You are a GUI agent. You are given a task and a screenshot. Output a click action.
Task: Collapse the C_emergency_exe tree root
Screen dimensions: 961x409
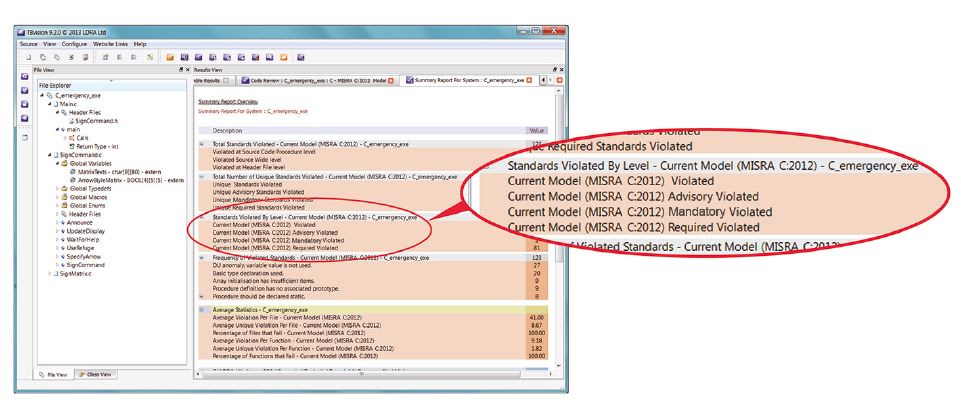(42, 96)
